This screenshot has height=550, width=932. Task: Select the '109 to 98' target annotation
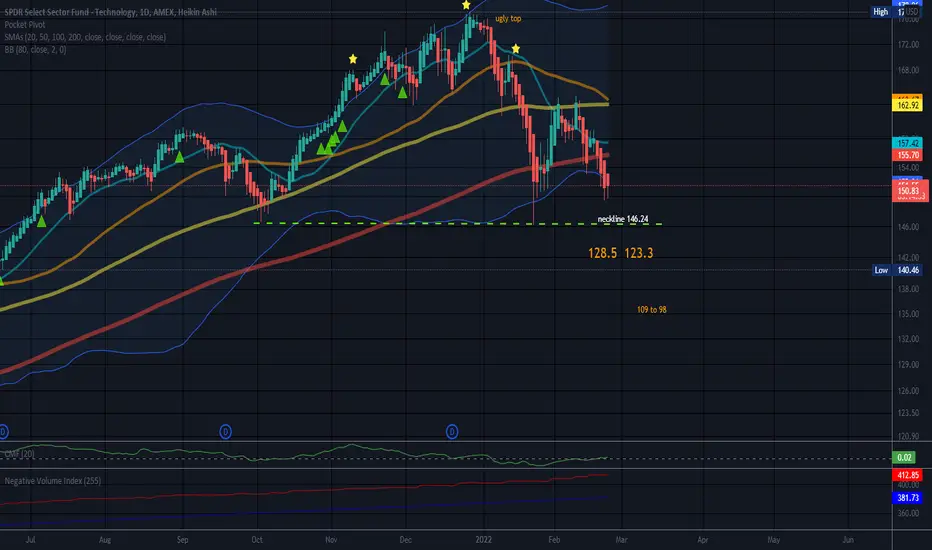[x=651, y=309]
